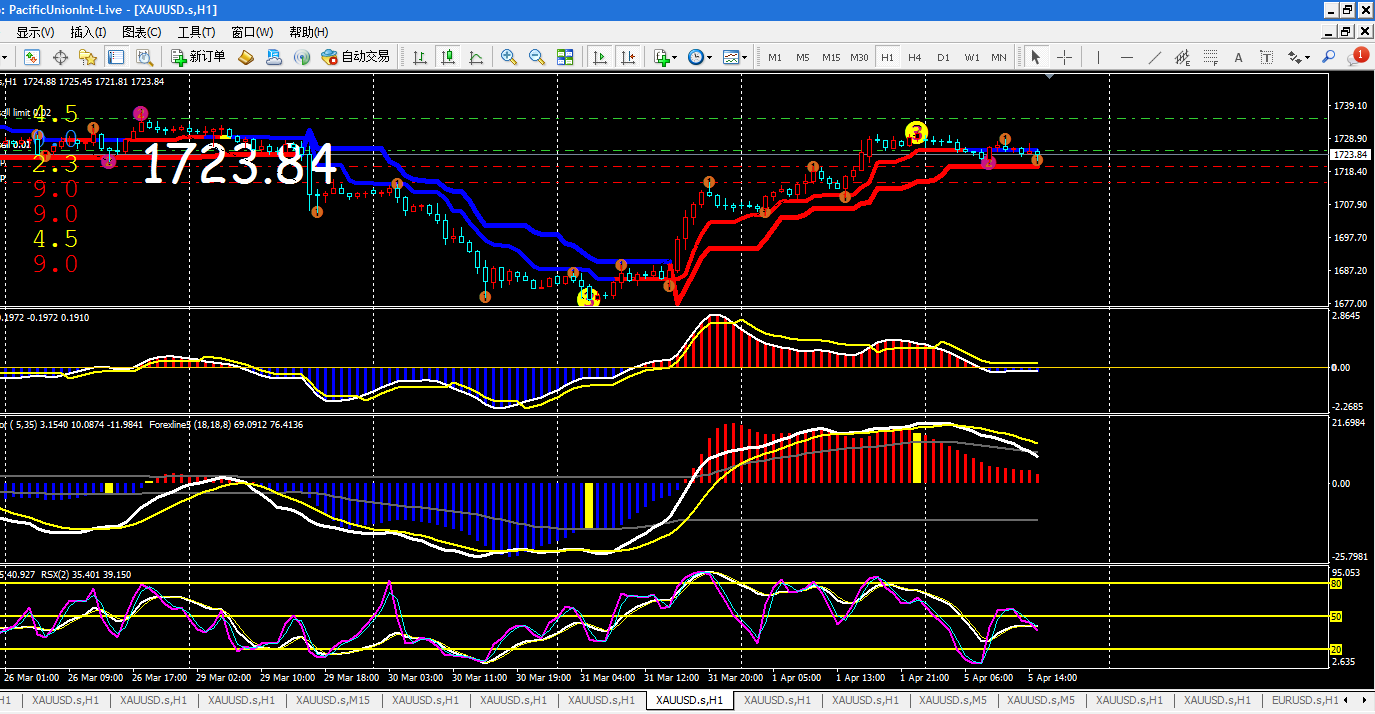Select the crosshair cursor tool
Screen dimensions: 1375x714
(1064, 57)
